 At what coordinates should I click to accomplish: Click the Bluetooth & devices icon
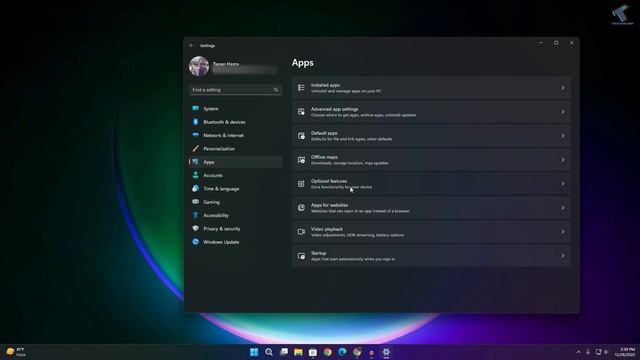(x=196, y=122)
